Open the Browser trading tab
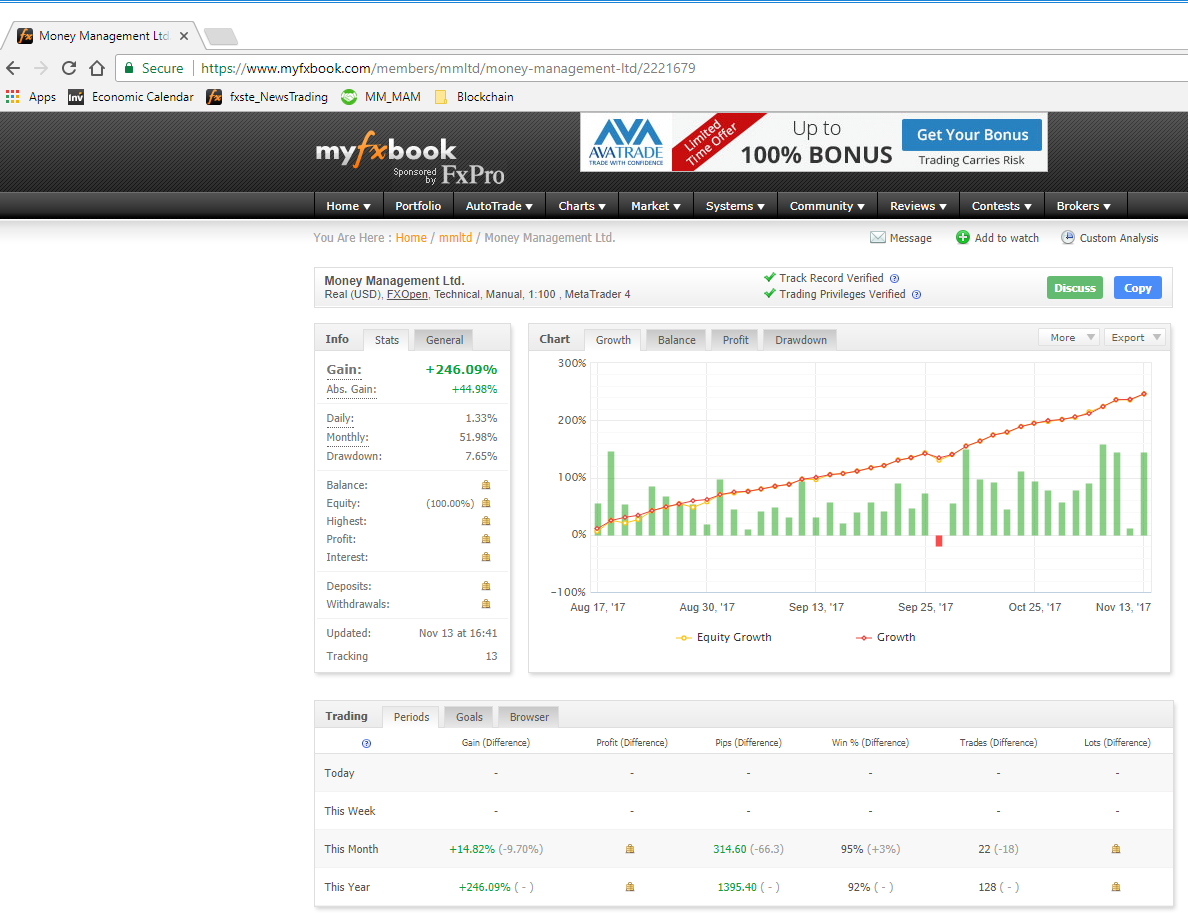This screenshot has width=1188, height=918. tap(529, 717)
